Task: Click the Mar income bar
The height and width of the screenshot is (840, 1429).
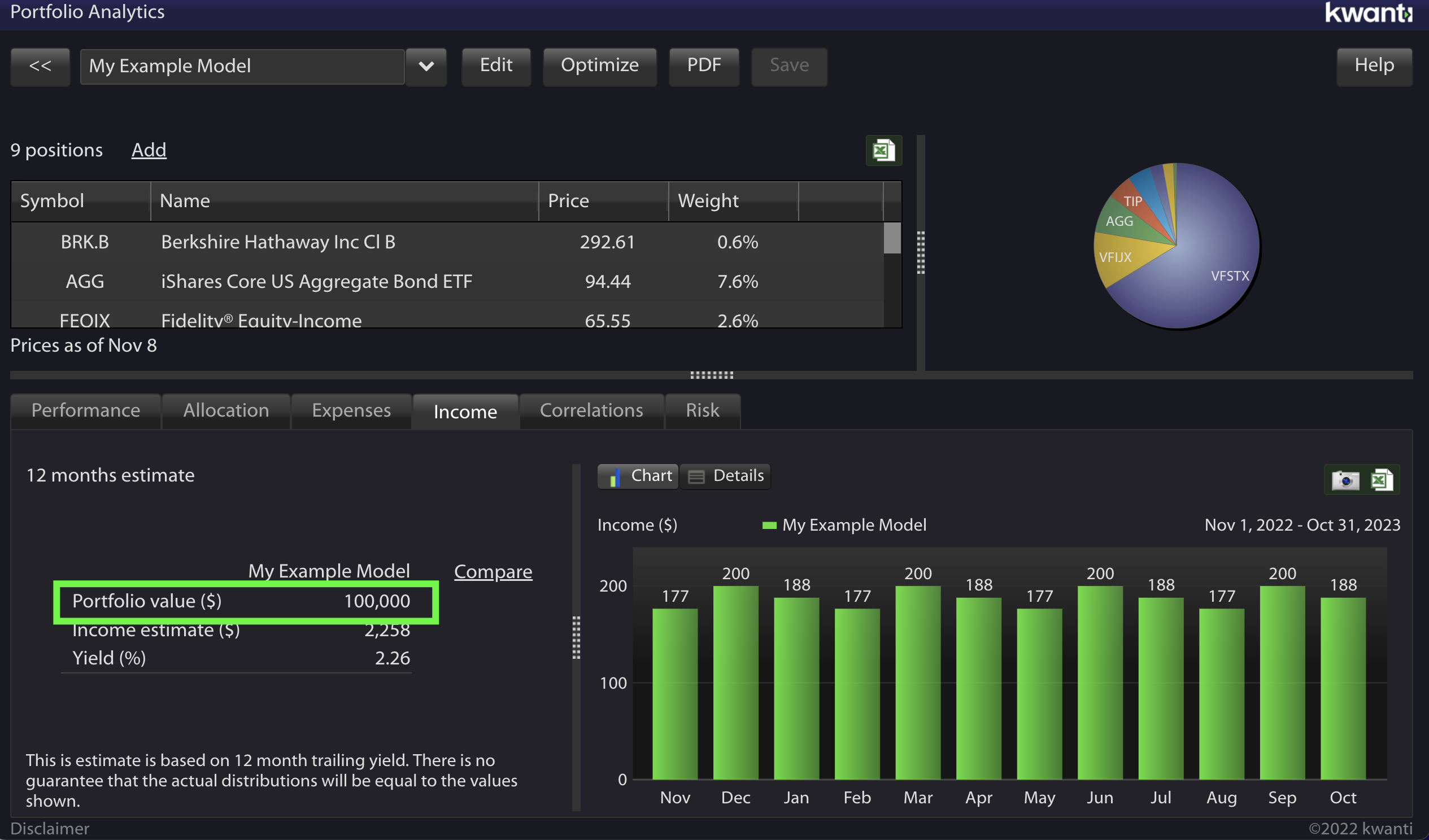Action: point(917,683)
